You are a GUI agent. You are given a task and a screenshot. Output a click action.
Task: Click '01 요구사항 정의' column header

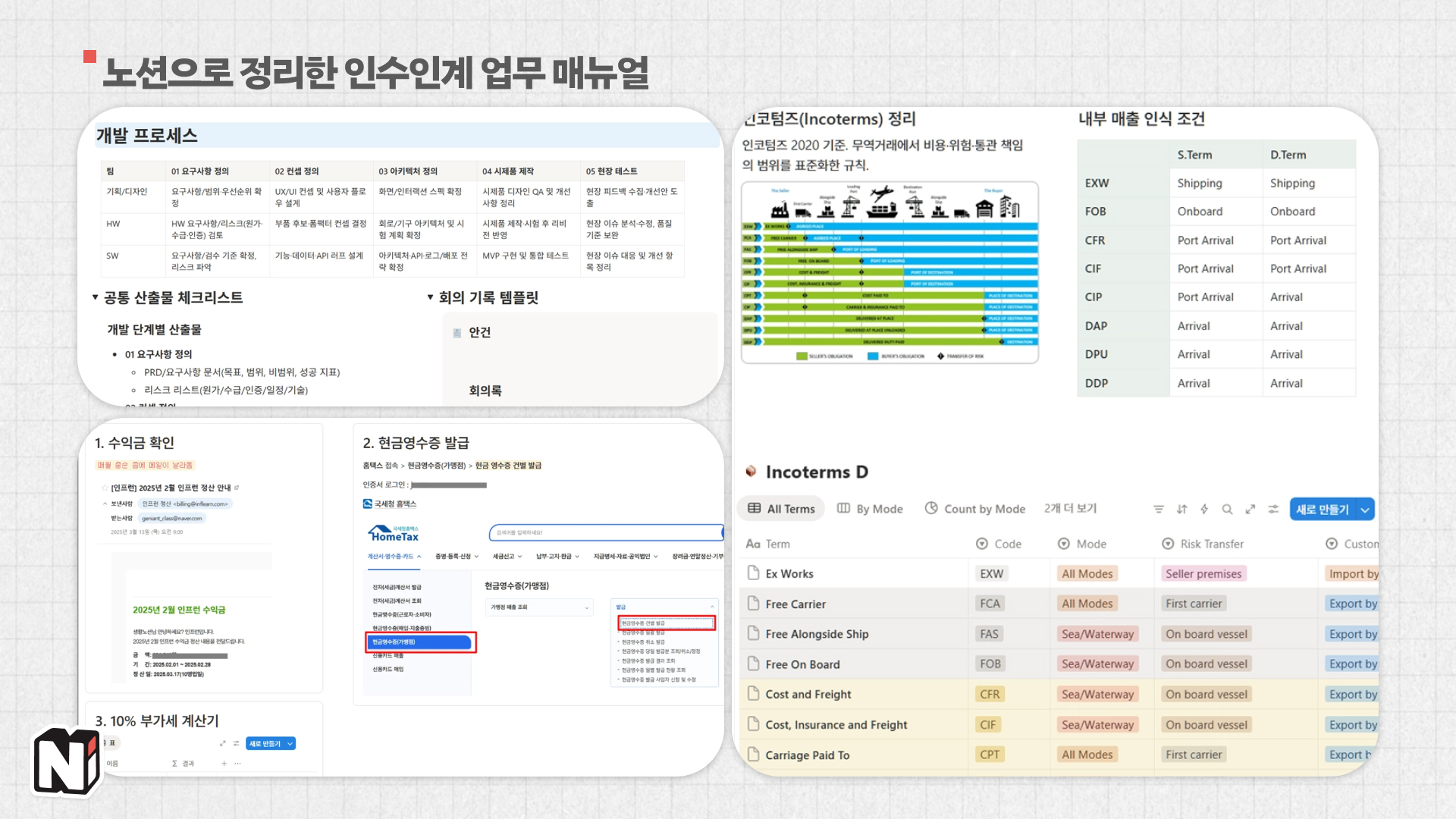click(200, 171)
